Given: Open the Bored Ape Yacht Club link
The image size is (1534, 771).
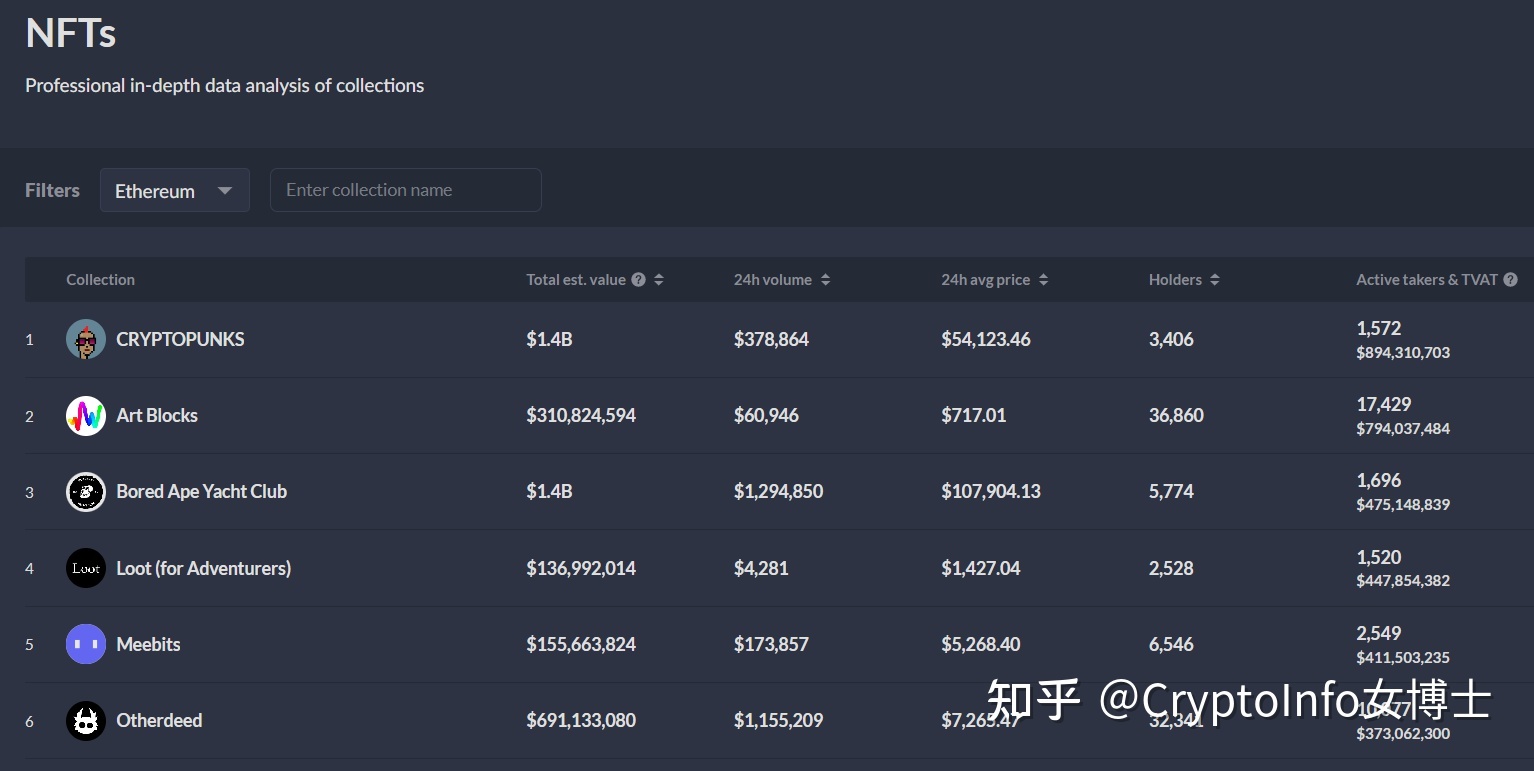Looking at the screenshot, I should [202, 492].
